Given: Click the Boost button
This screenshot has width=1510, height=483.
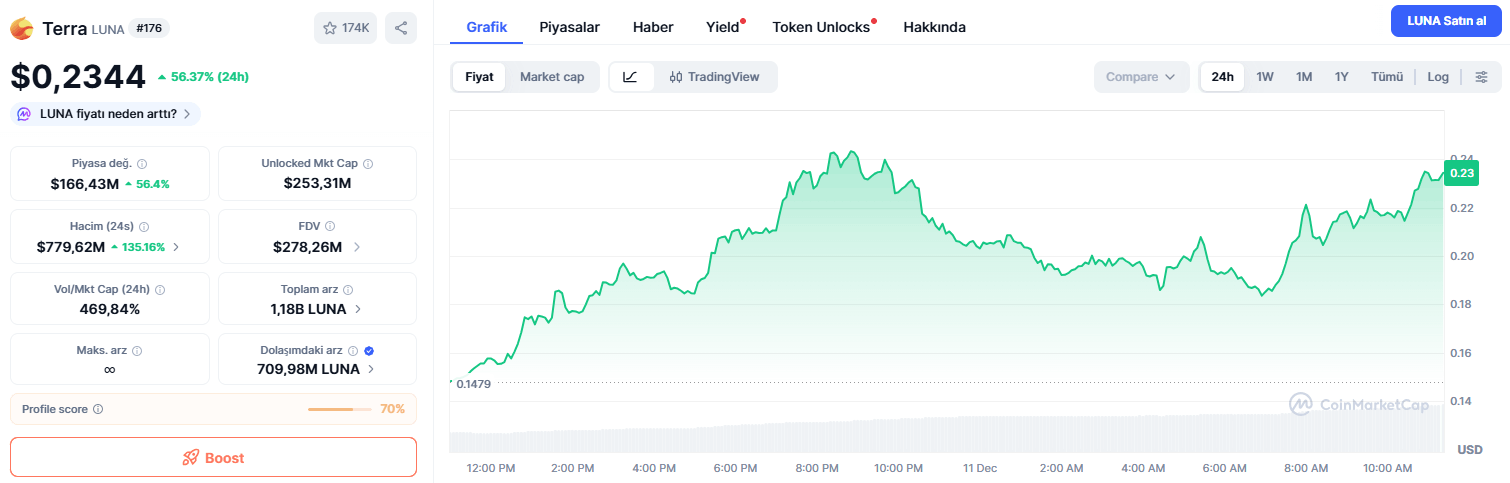Looking at the screenshot, I should click(x=213, y=457).
